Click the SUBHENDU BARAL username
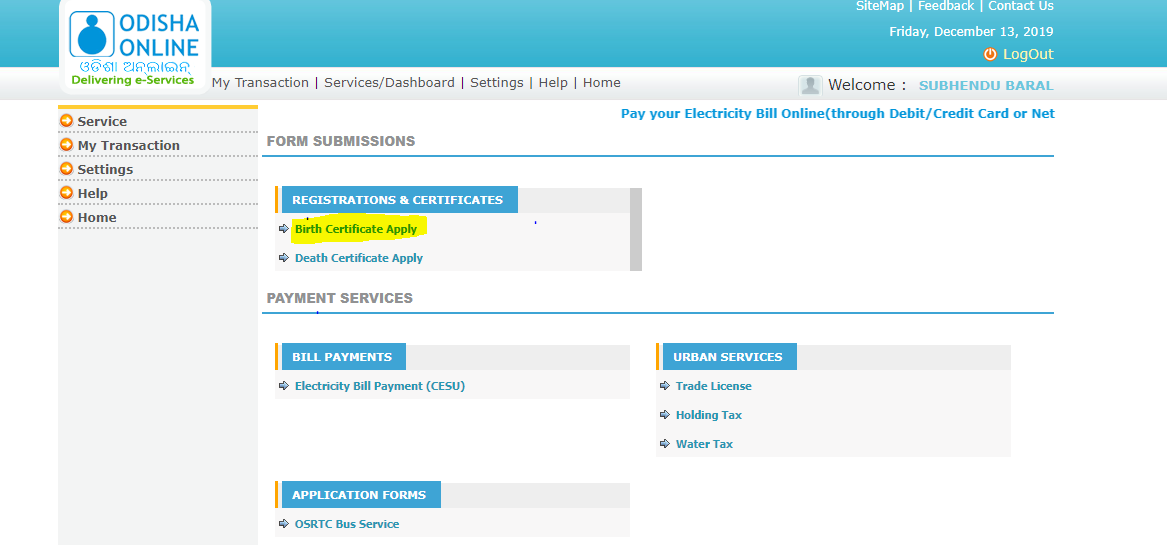 (986, 86)
